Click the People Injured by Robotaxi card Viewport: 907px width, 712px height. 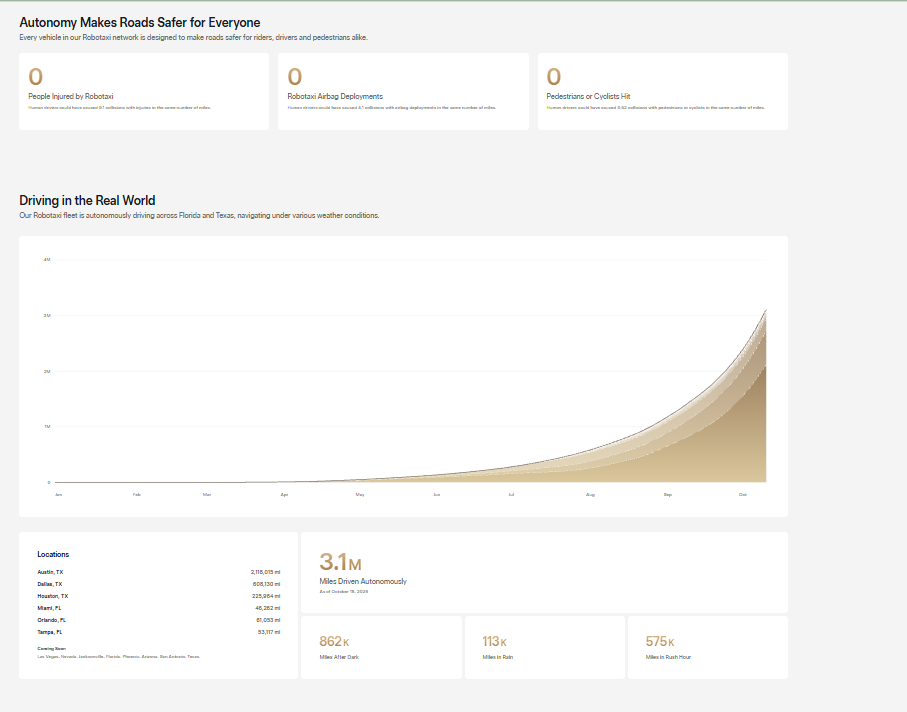click(x=144, y=91)
